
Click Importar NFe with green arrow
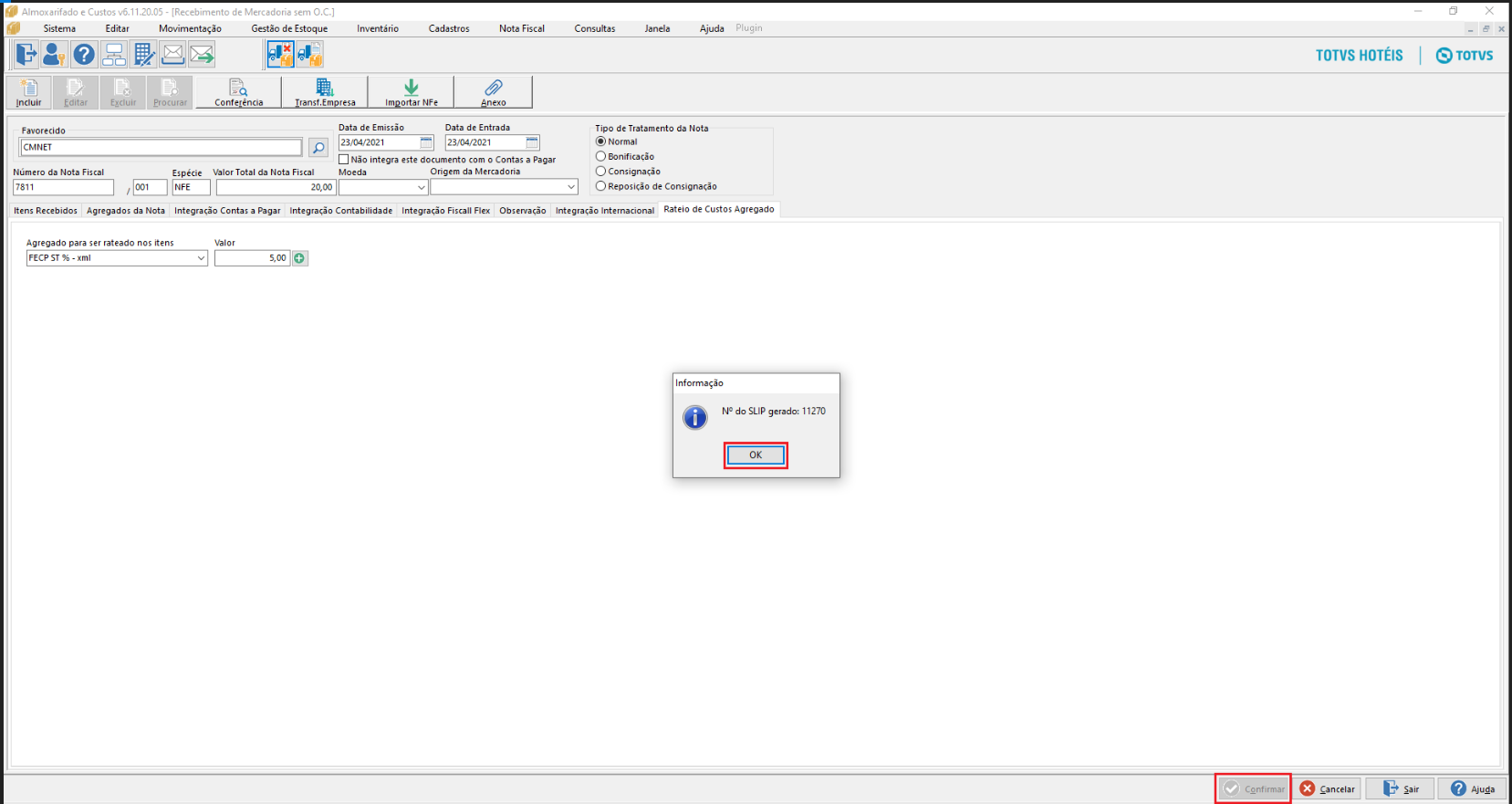(412, 92)
